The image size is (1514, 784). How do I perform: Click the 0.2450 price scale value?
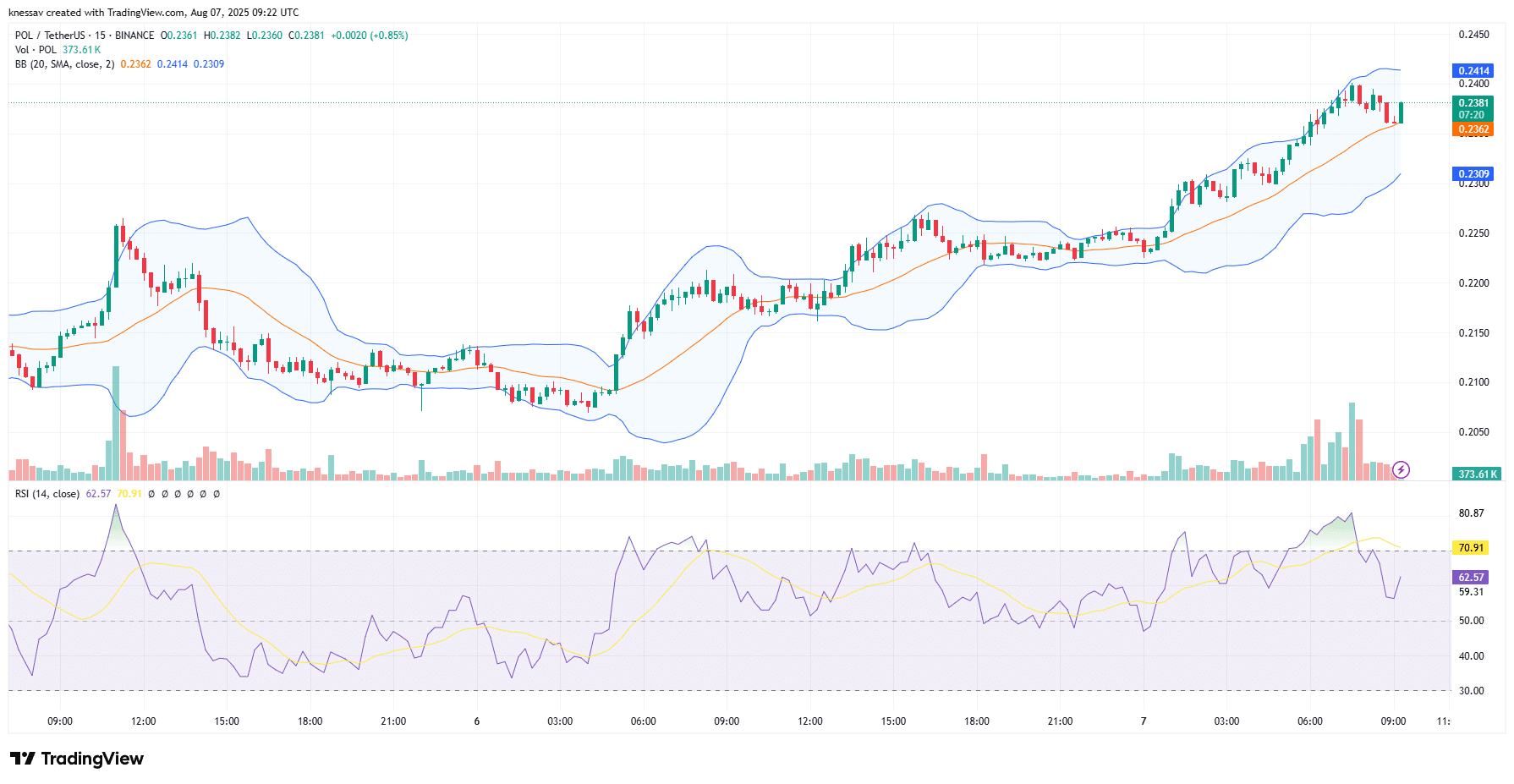[x=1474, y=35]
